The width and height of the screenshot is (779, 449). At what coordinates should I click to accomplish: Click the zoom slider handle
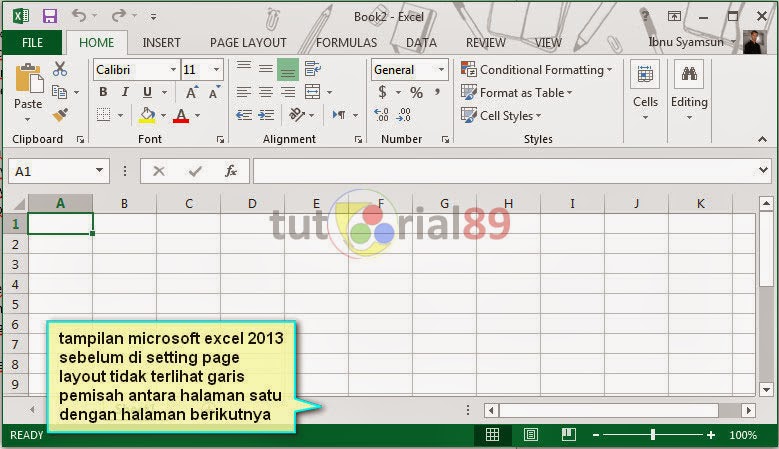[x=652, y=435]
